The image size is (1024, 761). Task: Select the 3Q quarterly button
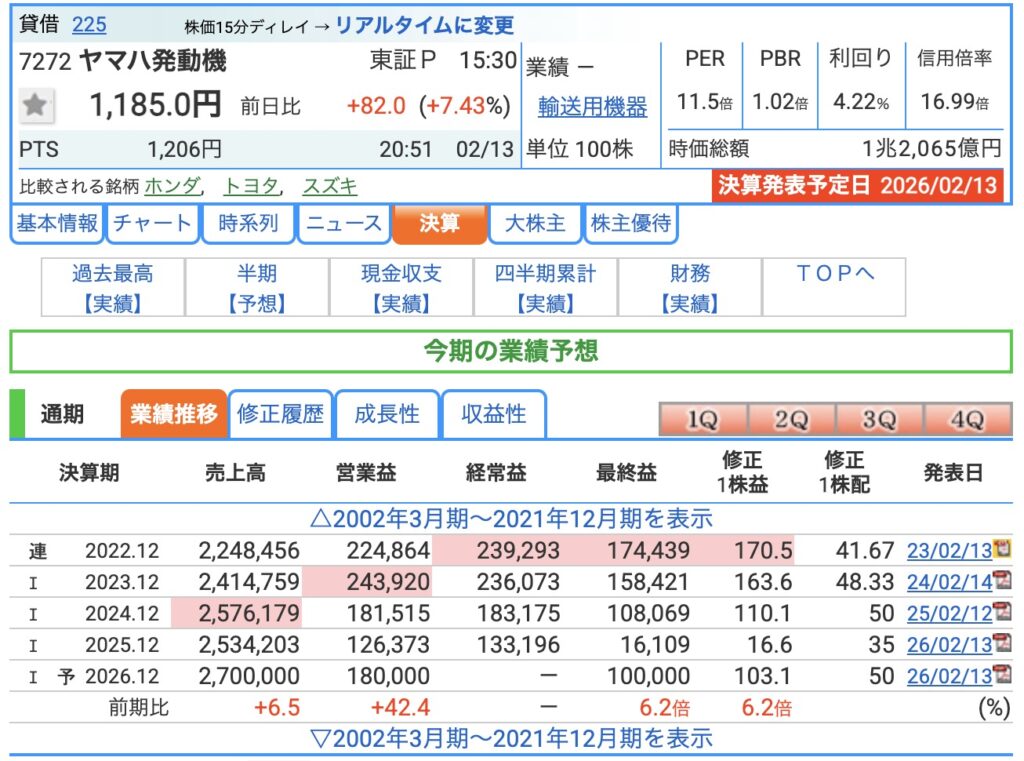click(878, 420)
